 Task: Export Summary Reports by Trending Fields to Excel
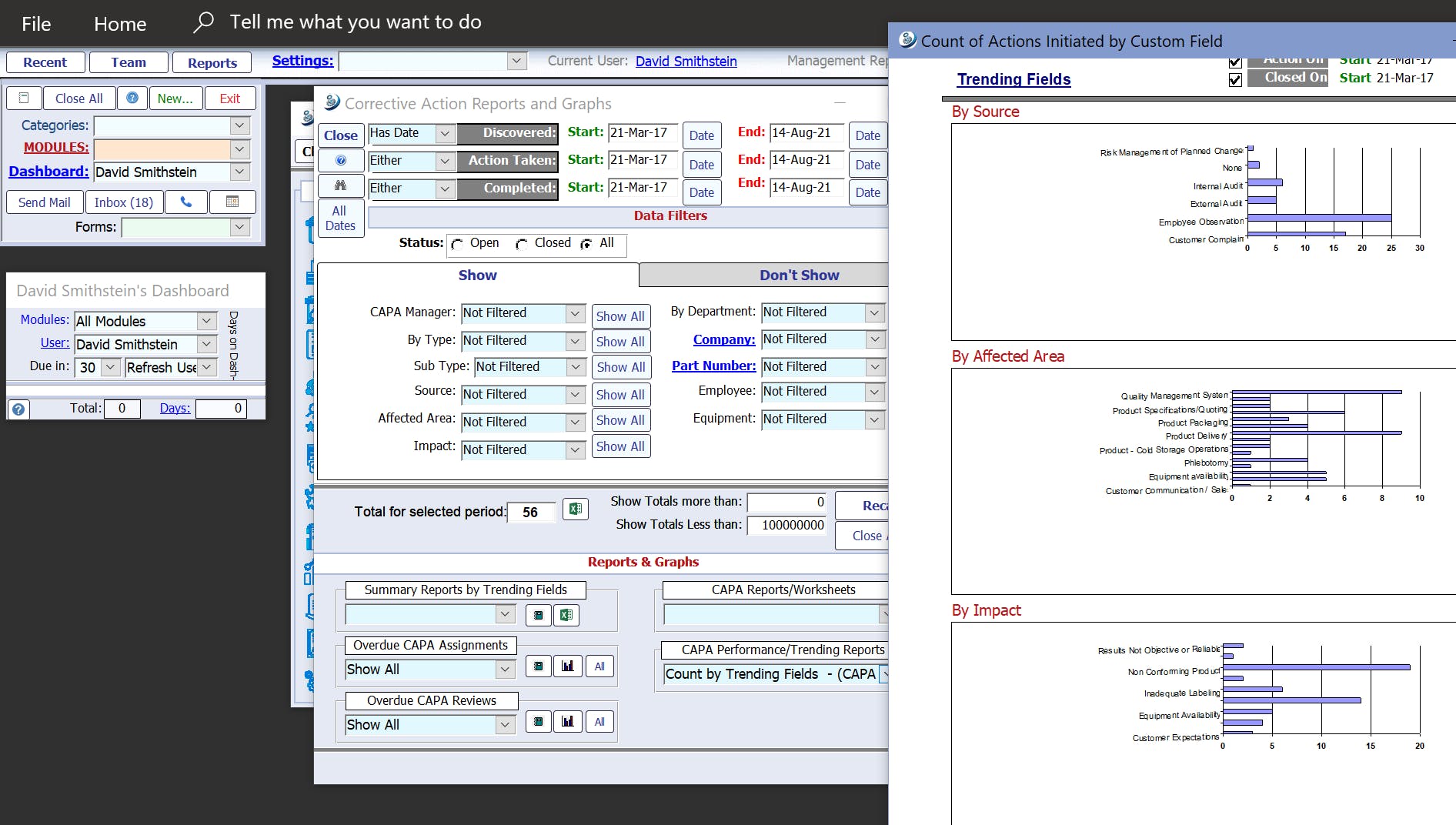[x=566, y=615]
